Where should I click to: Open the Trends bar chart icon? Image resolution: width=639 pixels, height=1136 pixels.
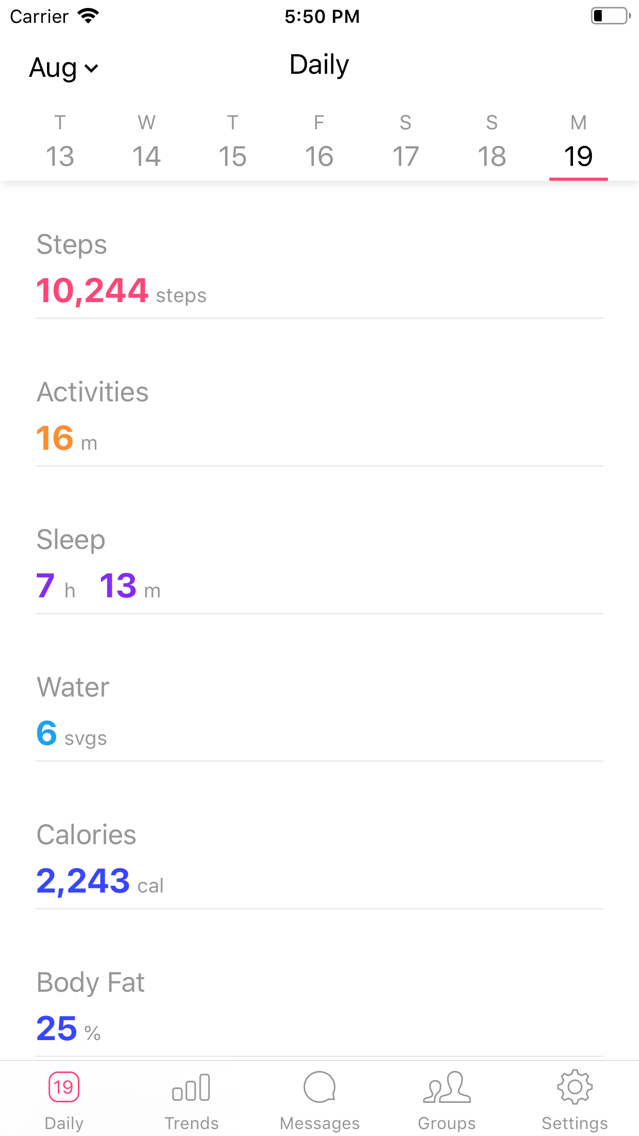(191, 1087)
